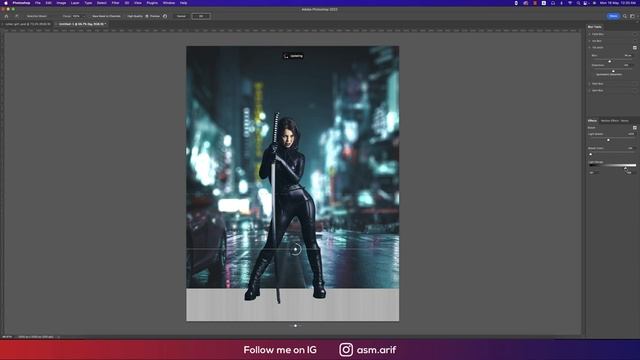Toggle the Path Blur checkbox
640x360 pixels.
(x=635, y=84)
